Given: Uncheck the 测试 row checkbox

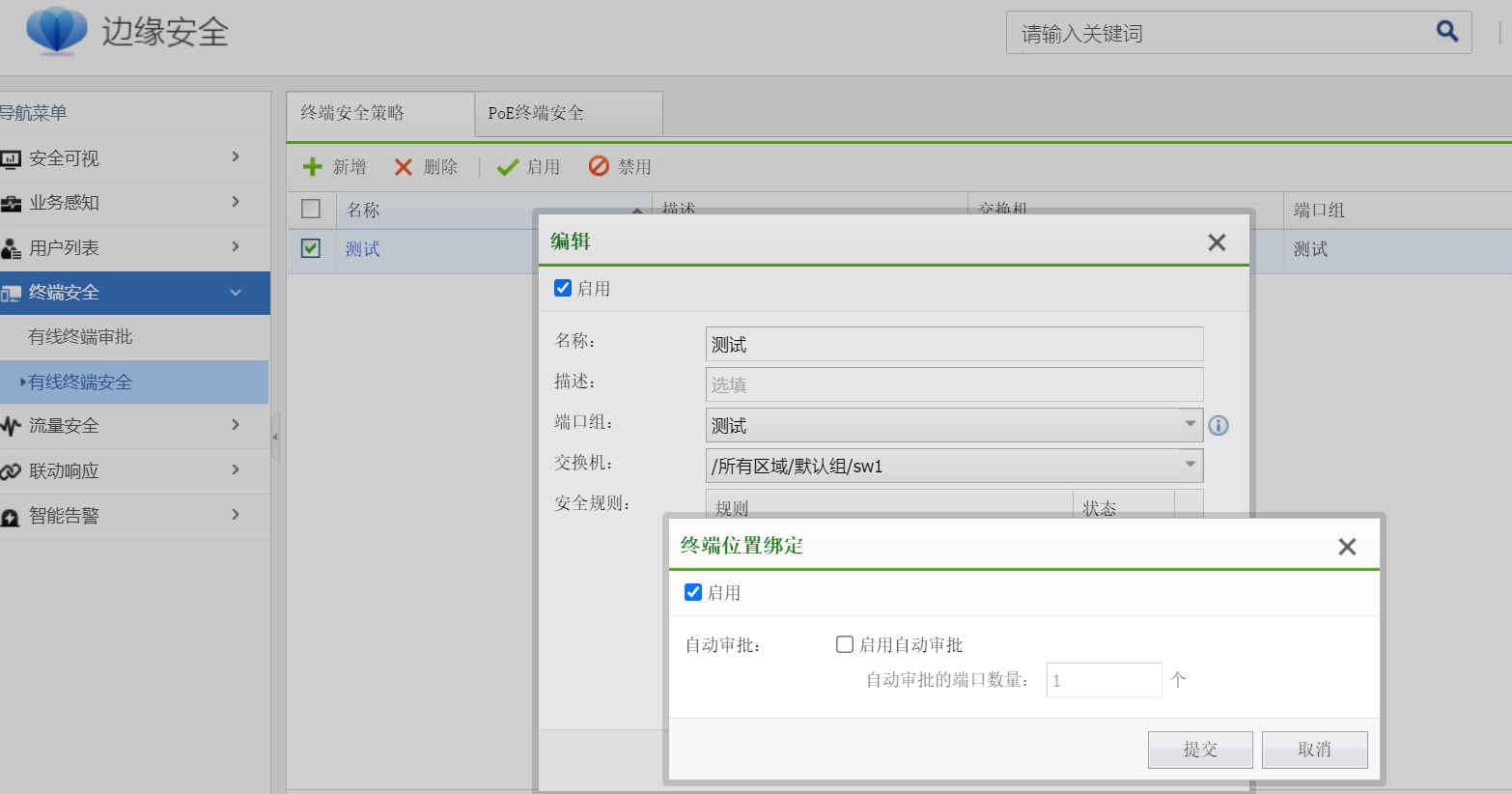Looking at the screenshot, I should pos(311,248).
